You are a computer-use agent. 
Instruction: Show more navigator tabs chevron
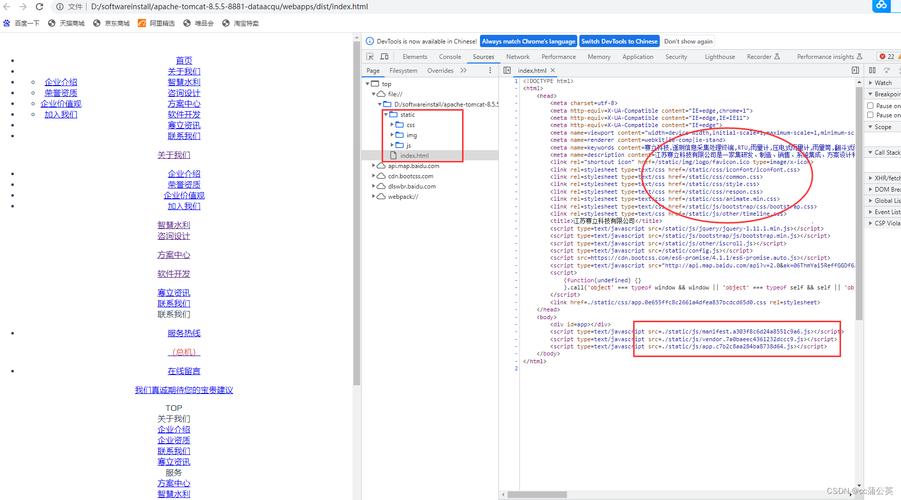point(464,71)
